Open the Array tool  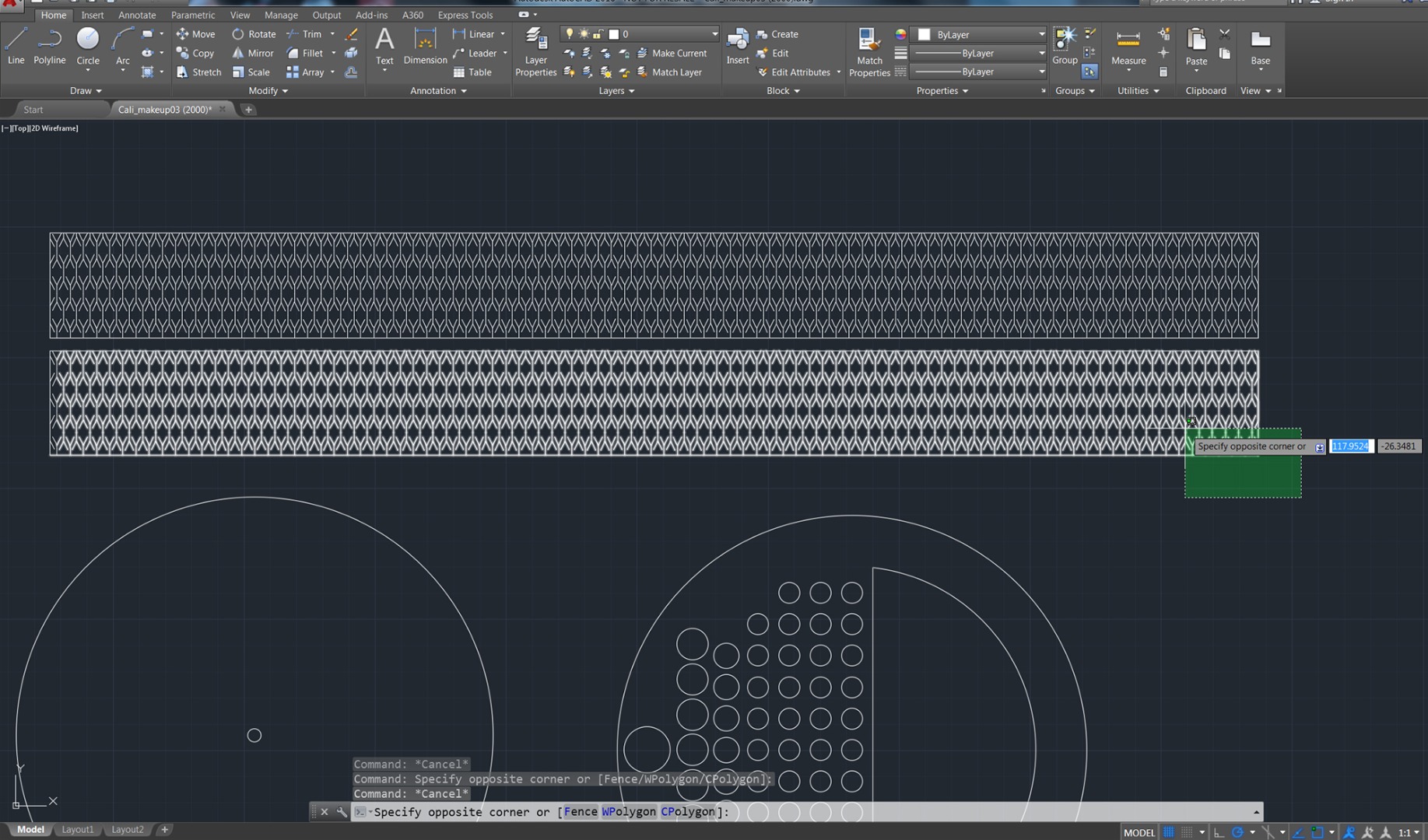point(305,72)
